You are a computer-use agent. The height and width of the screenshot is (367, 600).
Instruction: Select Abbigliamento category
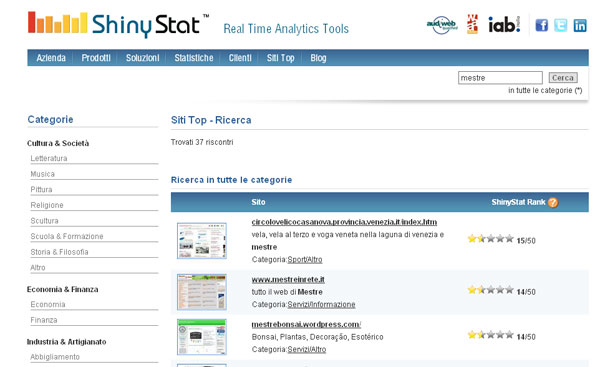pos(55,357)
